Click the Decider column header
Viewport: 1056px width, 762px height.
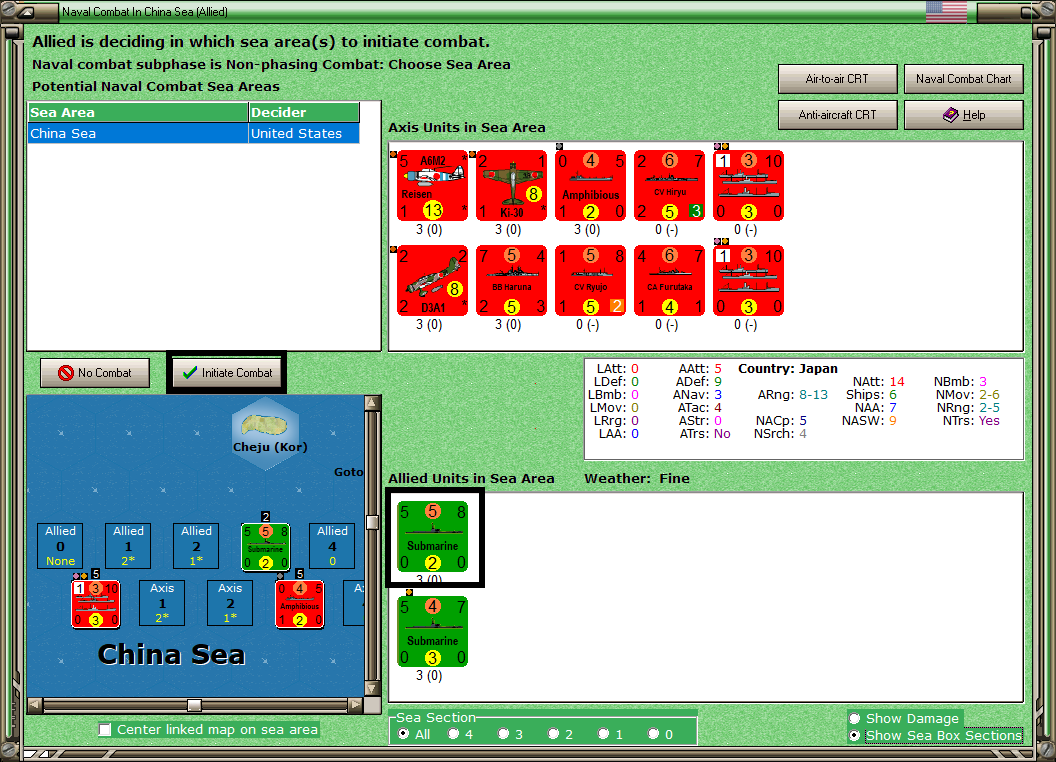[x=304, y=113]
